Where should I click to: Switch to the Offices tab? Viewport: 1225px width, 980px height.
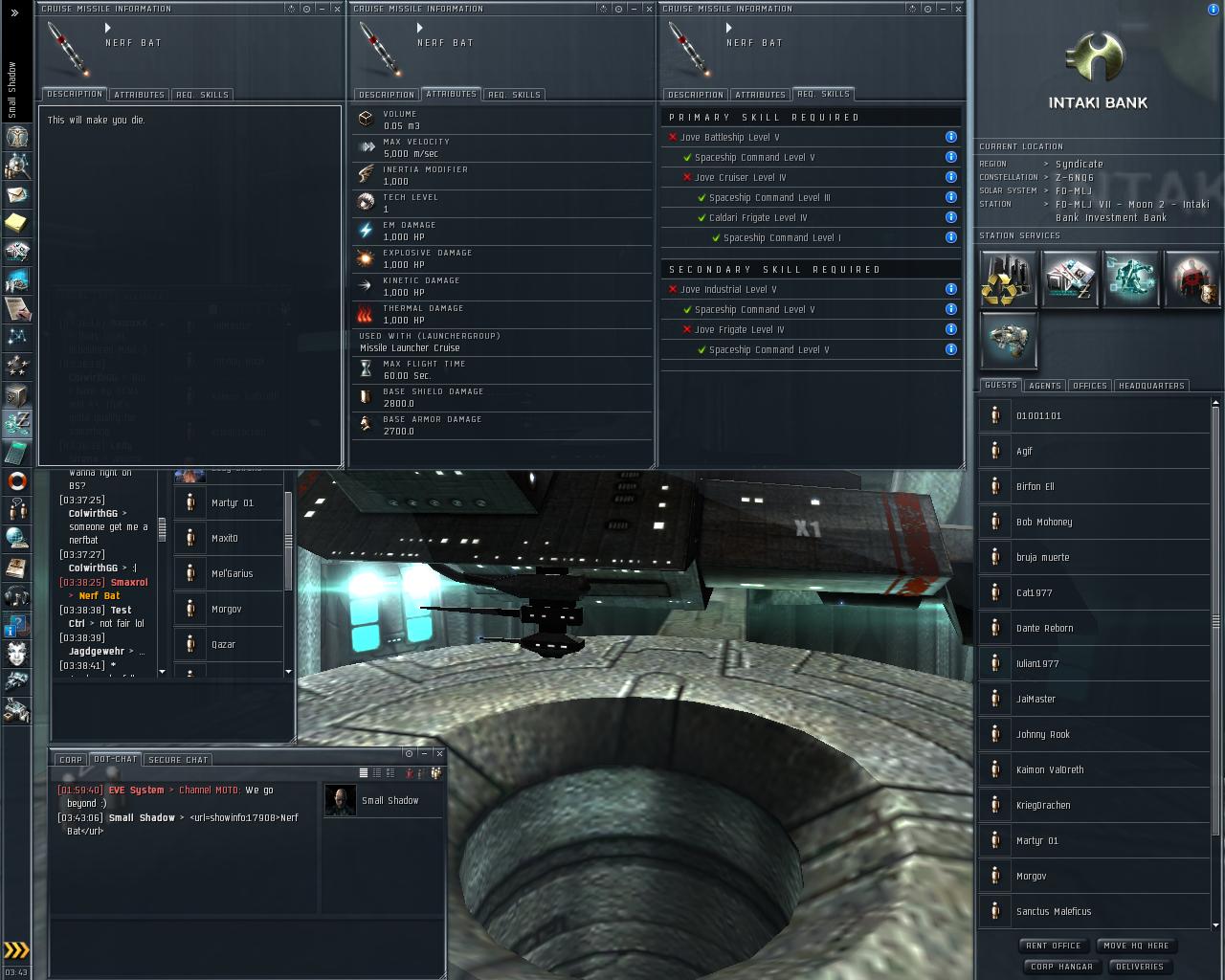click(x=1089, y=386)
